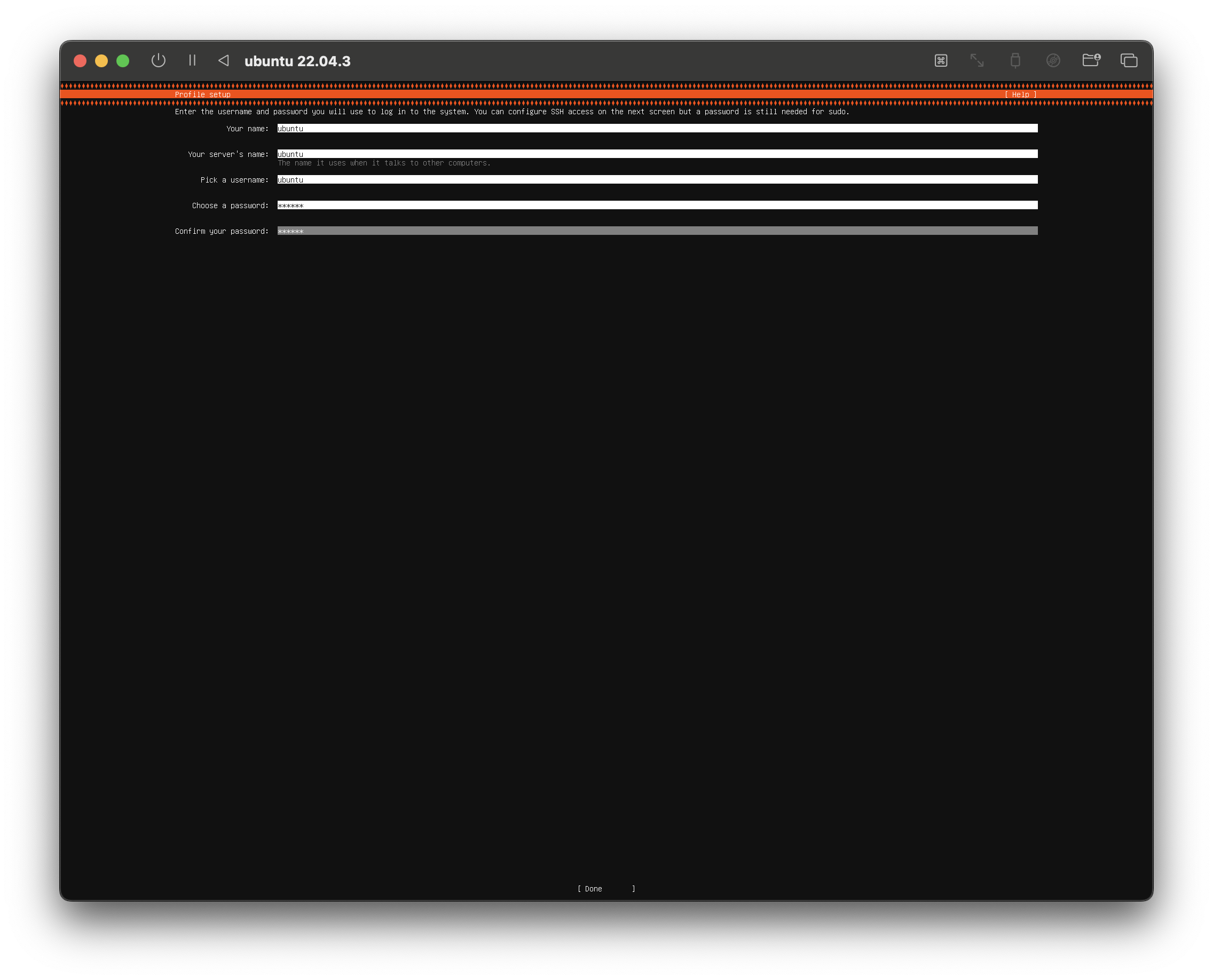Open the windows overview icon

1129,60
